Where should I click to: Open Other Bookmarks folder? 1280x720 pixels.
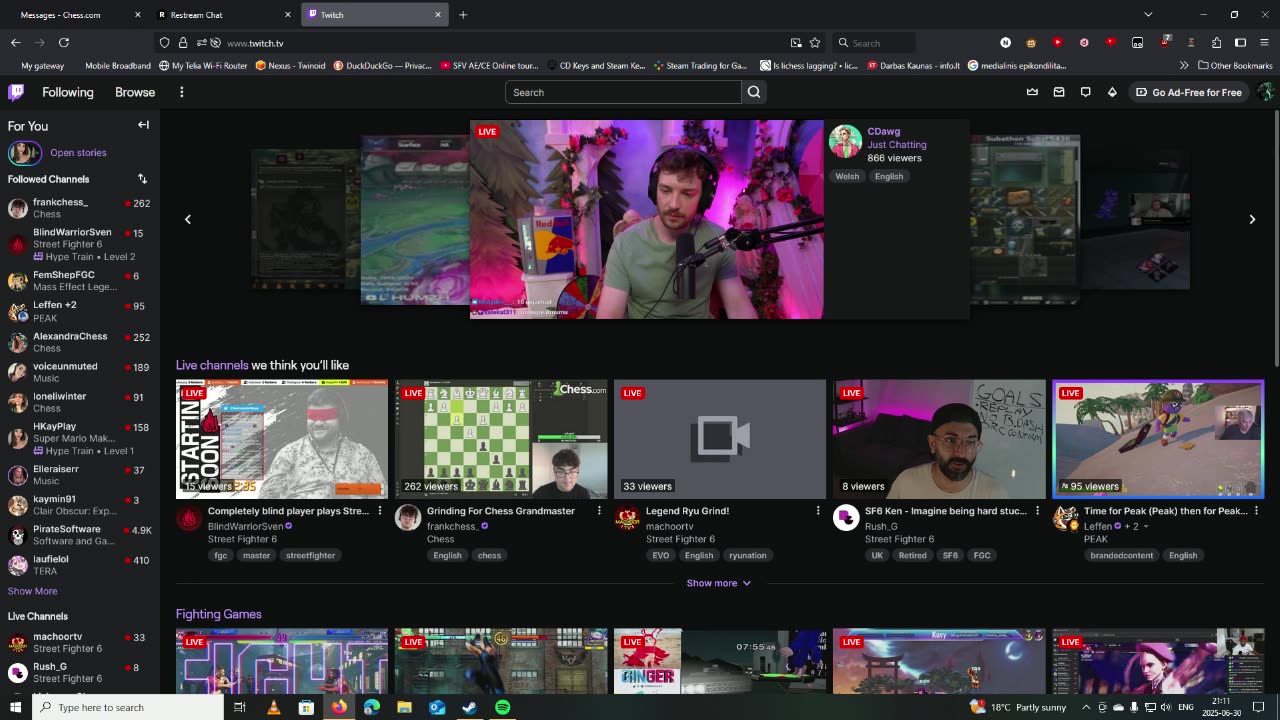1234,66
